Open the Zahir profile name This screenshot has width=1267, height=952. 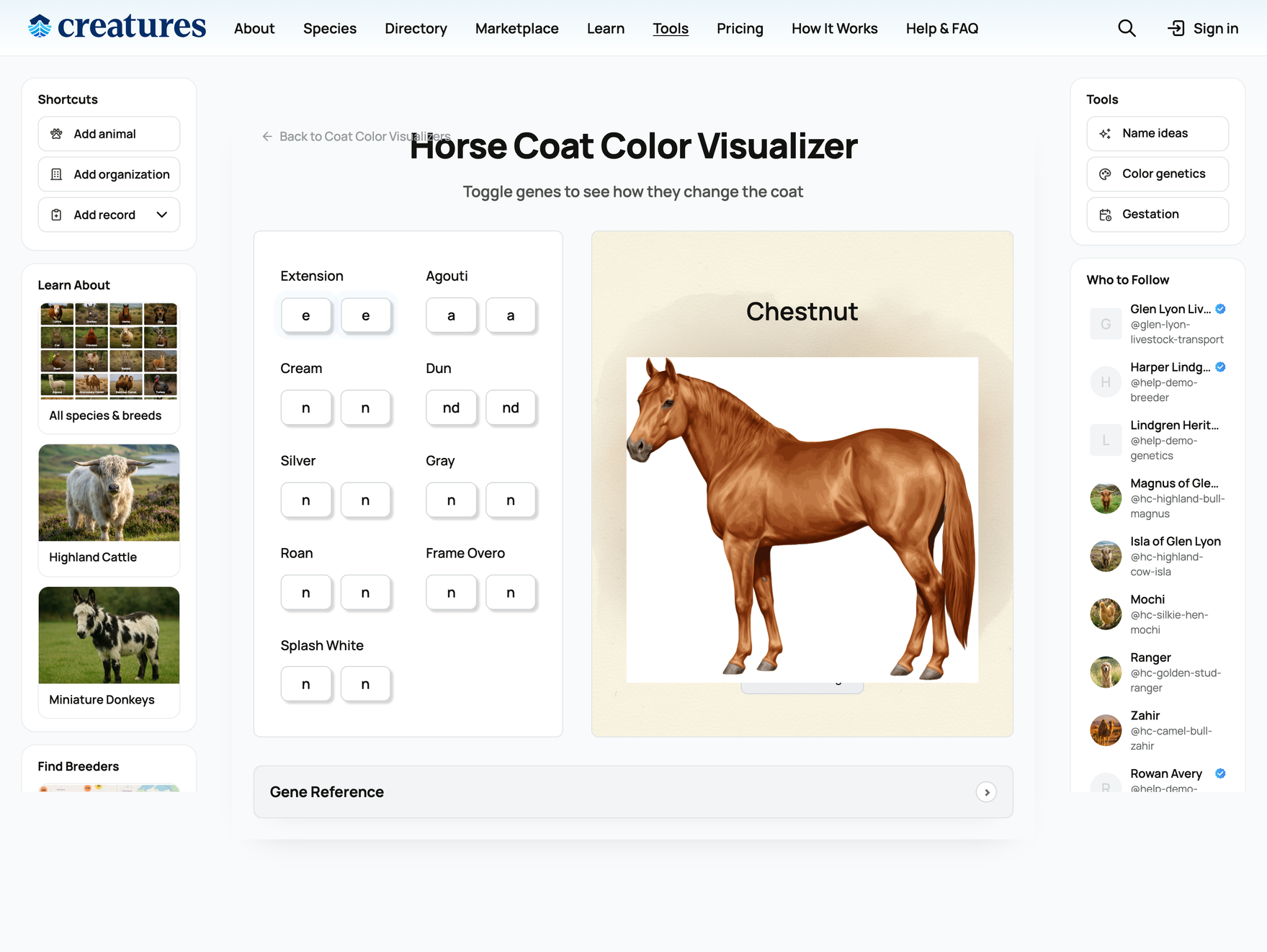[x=1145, y=715]
